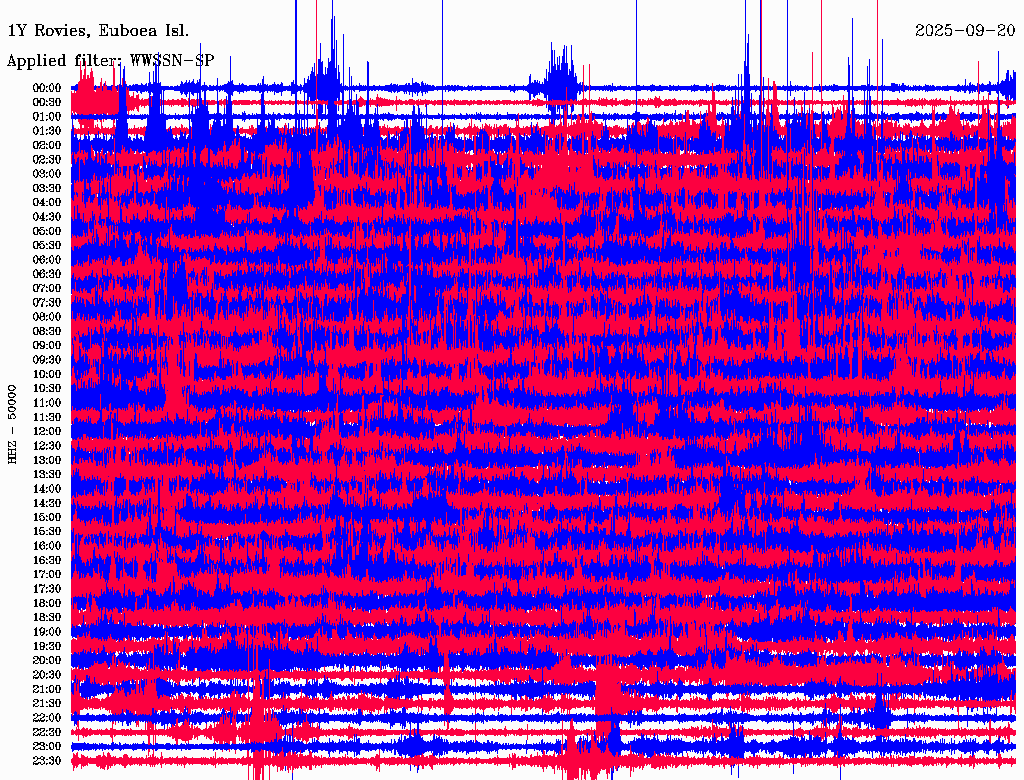
Task: Select the 08:30 trace time label
Action: (47, 331)
